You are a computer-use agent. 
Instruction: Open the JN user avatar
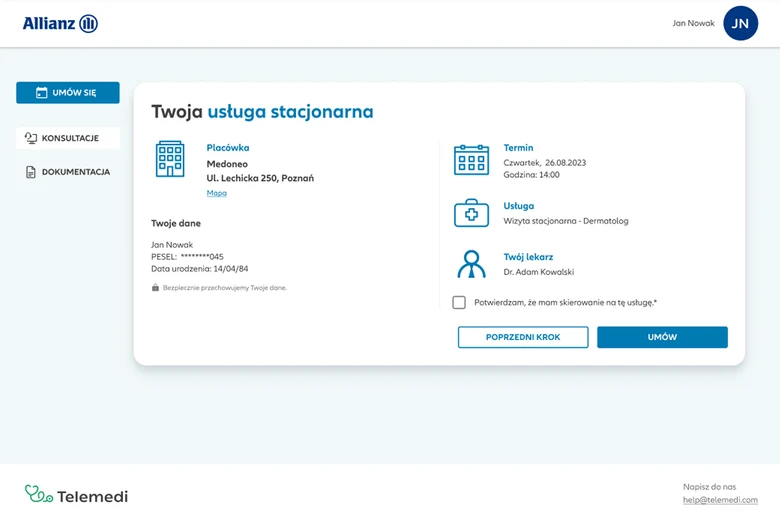click(x=740, y=23)
